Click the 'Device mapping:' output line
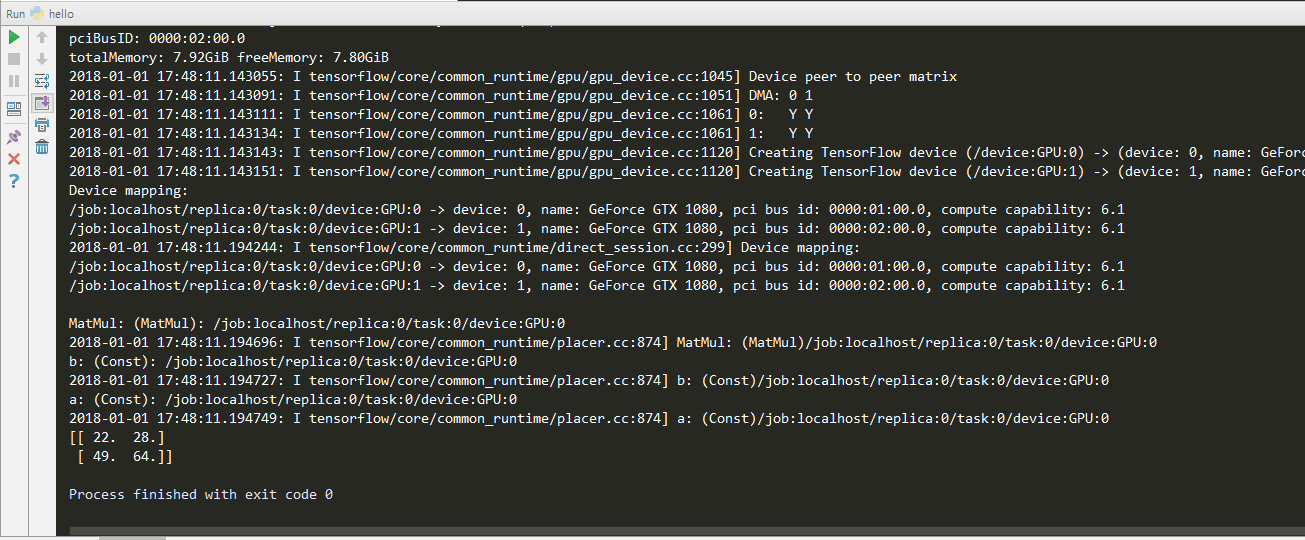Image resolution: width=1305 pixels, height=540 pixels. [128, 190]
